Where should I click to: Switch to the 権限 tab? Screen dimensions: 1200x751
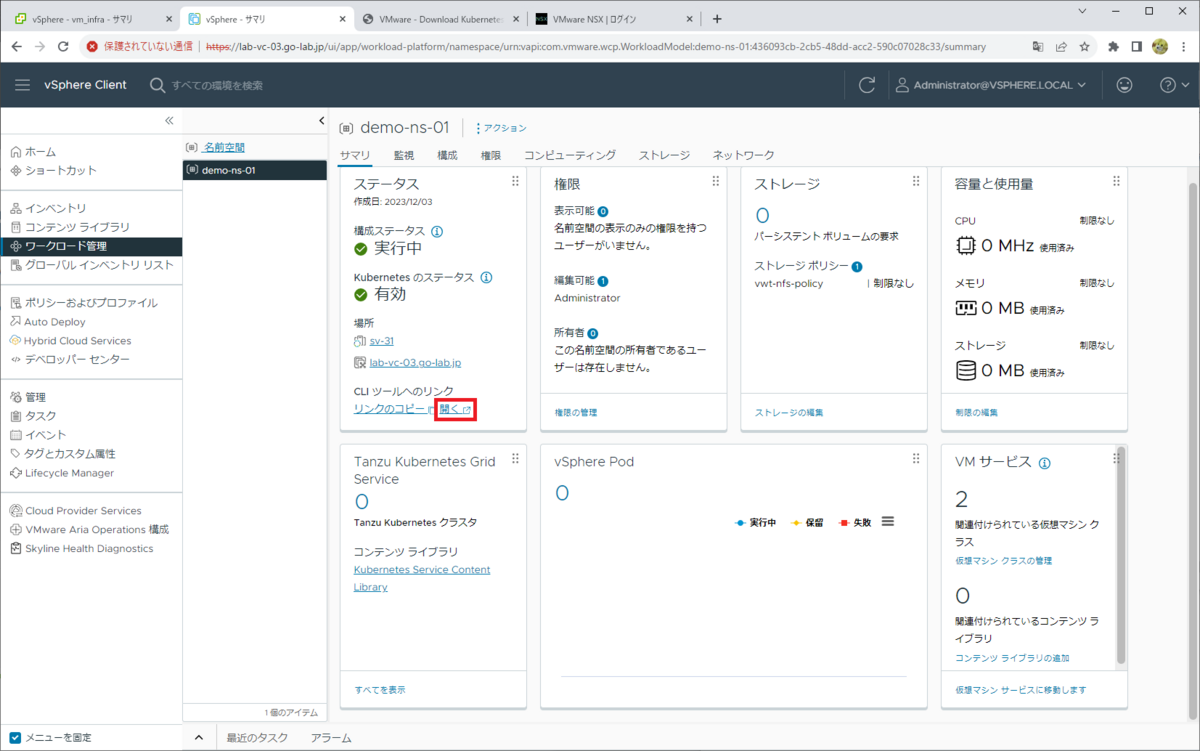490,155
